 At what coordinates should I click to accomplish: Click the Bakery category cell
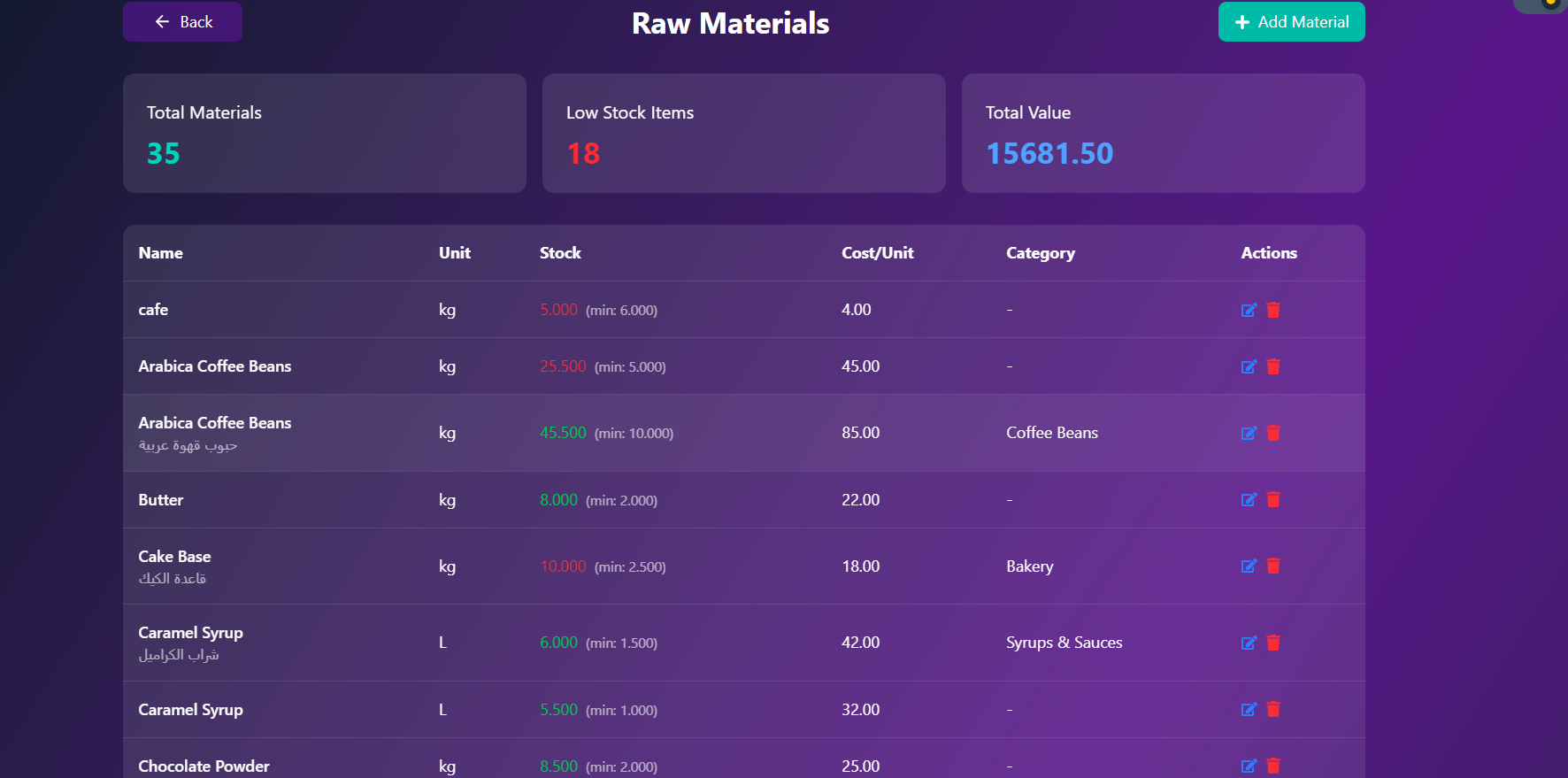coord(1030,566)
